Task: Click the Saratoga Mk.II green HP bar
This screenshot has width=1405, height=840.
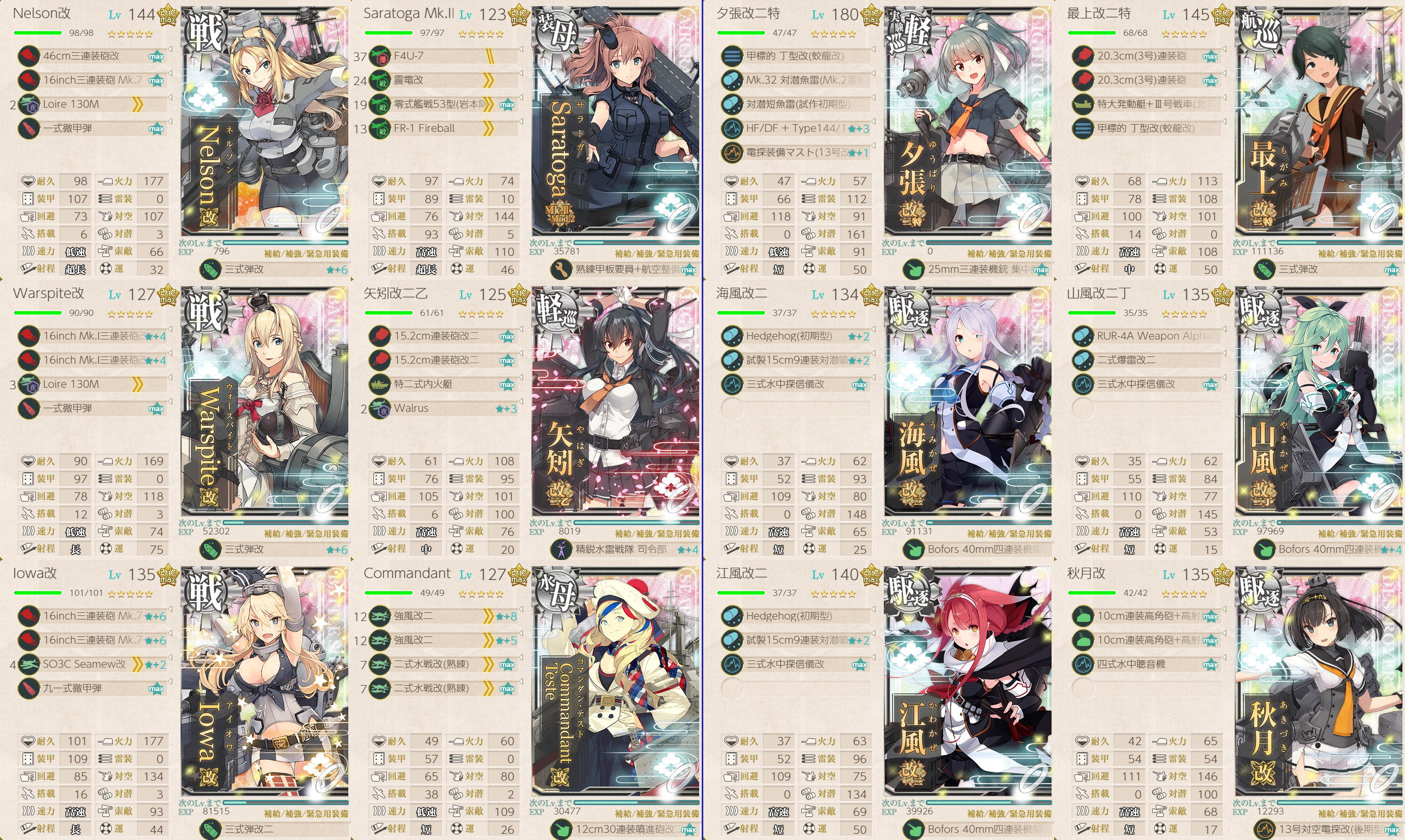Action: (x=388, y=33)
